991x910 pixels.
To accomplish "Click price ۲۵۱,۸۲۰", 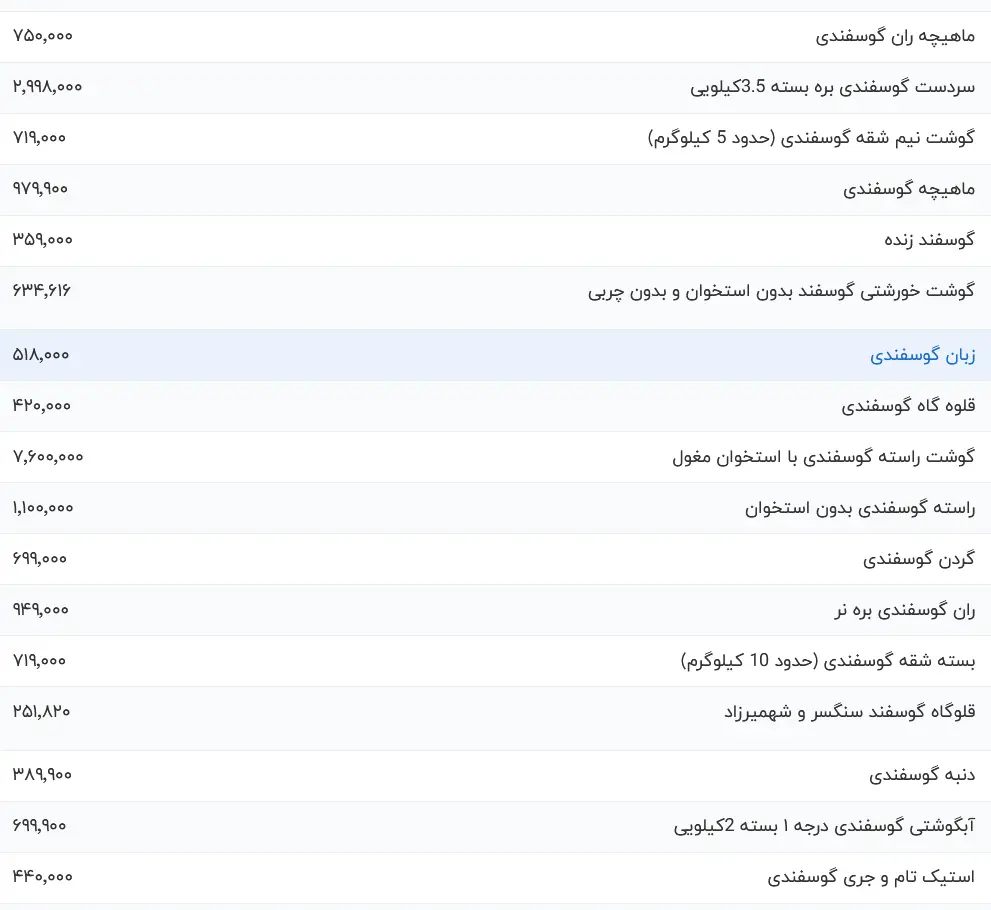I will [x=41, y=712].
